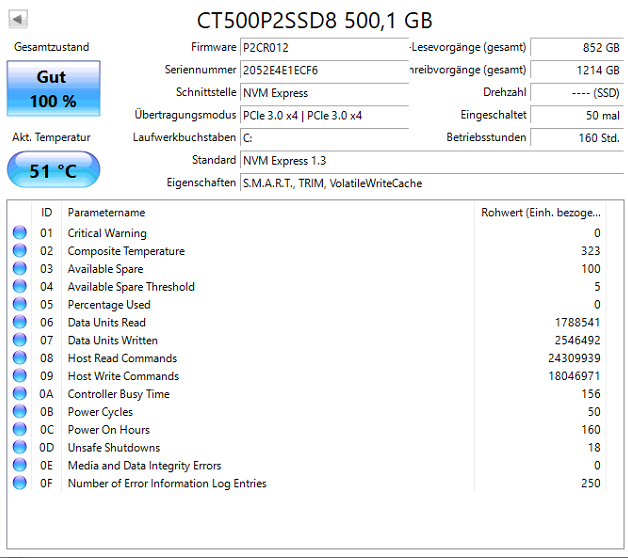Select the Data Units Read parameter name
Screen dimensions: 628x558
click(x=107, y=322)
